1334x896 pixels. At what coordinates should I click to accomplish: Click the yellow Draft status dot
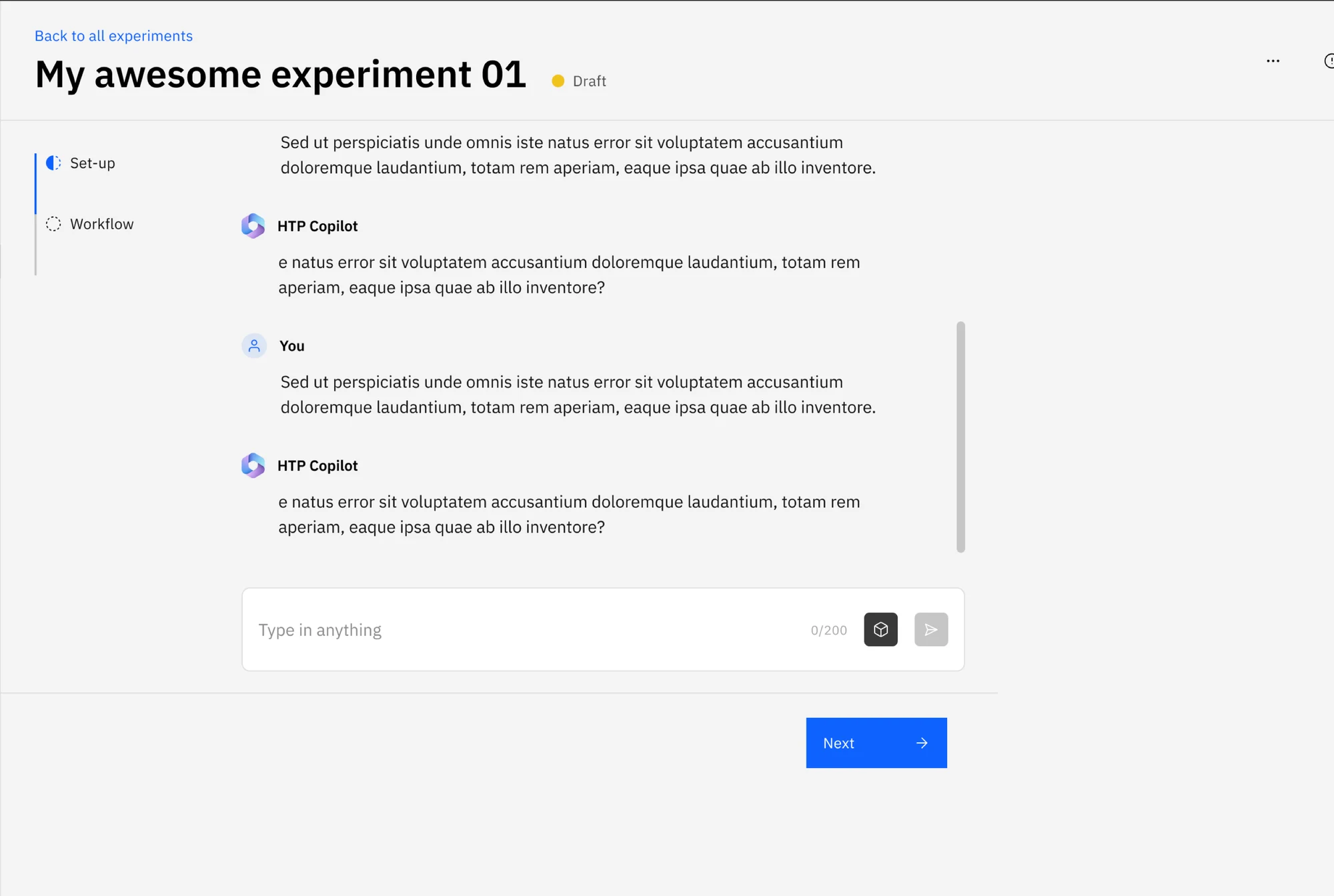click(x=558, y=81)
